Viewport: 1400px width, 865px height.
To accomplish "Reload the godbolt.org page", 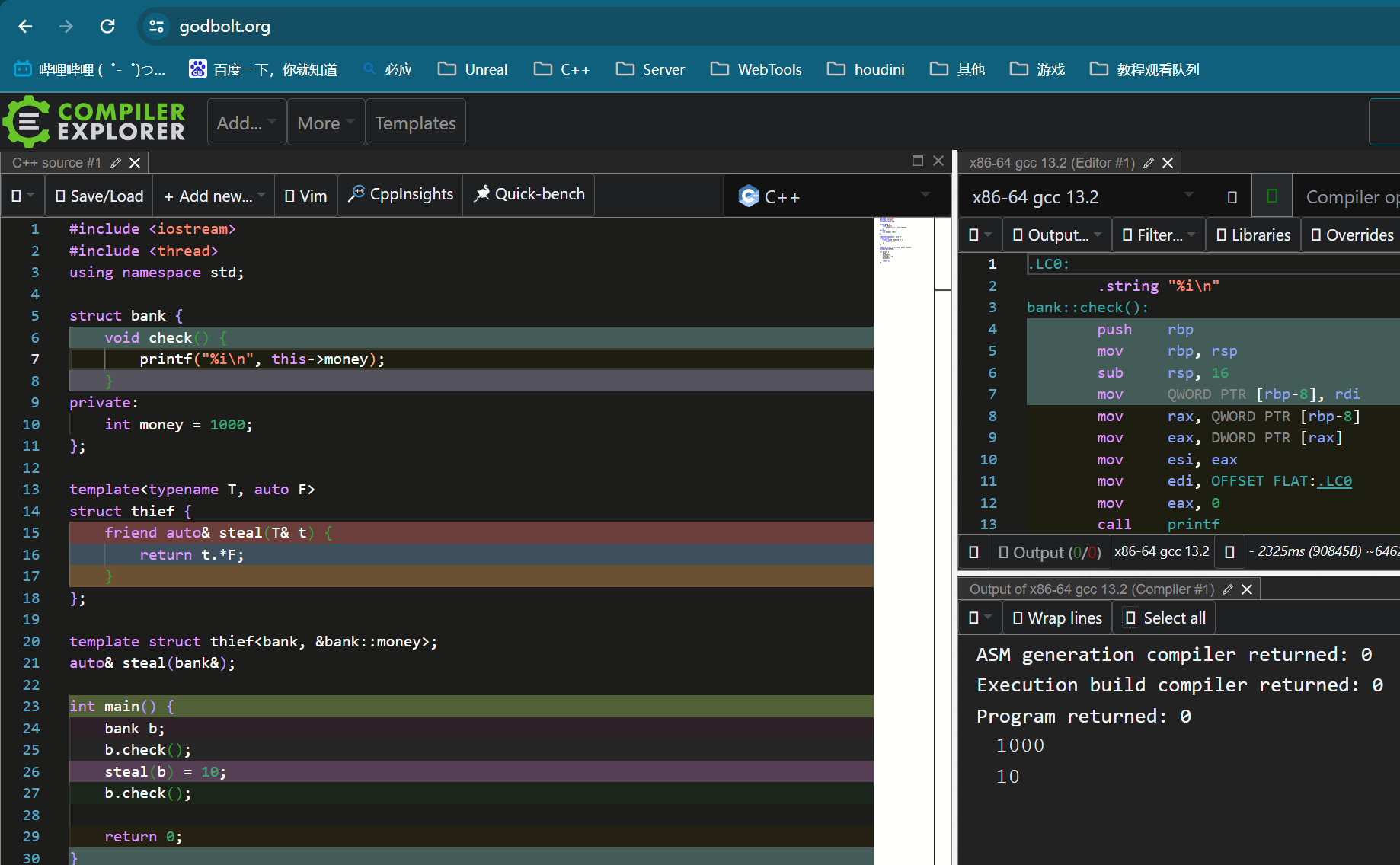I will tap(107, 27).
